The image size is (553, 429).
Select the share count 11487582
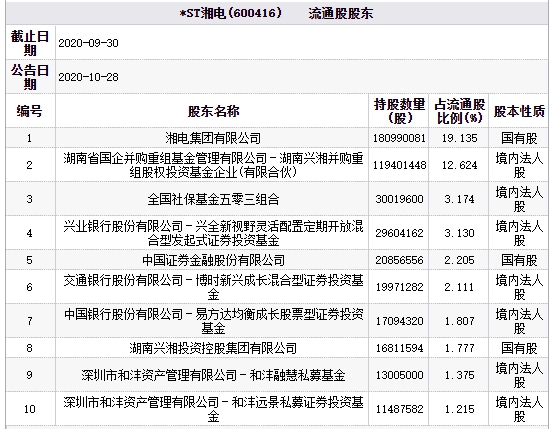point(399,409)
